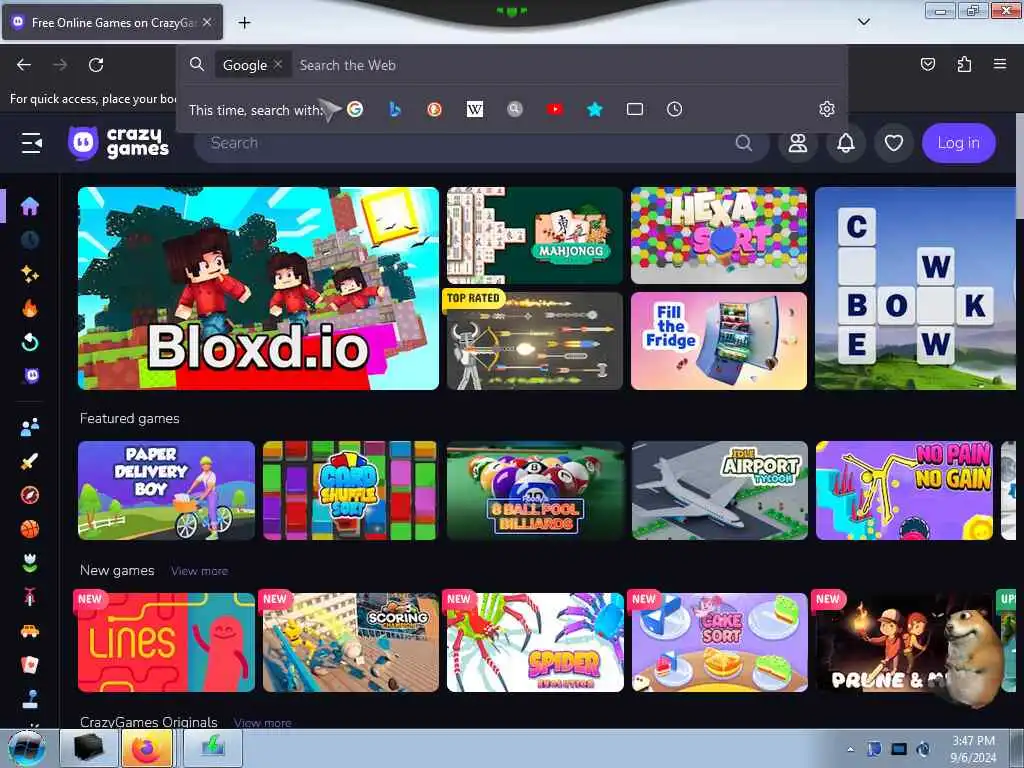Collapse the CrazyGames sidebar menu
The height and width of the screenshot is (768, 1024).
click(x=31, y=142)
